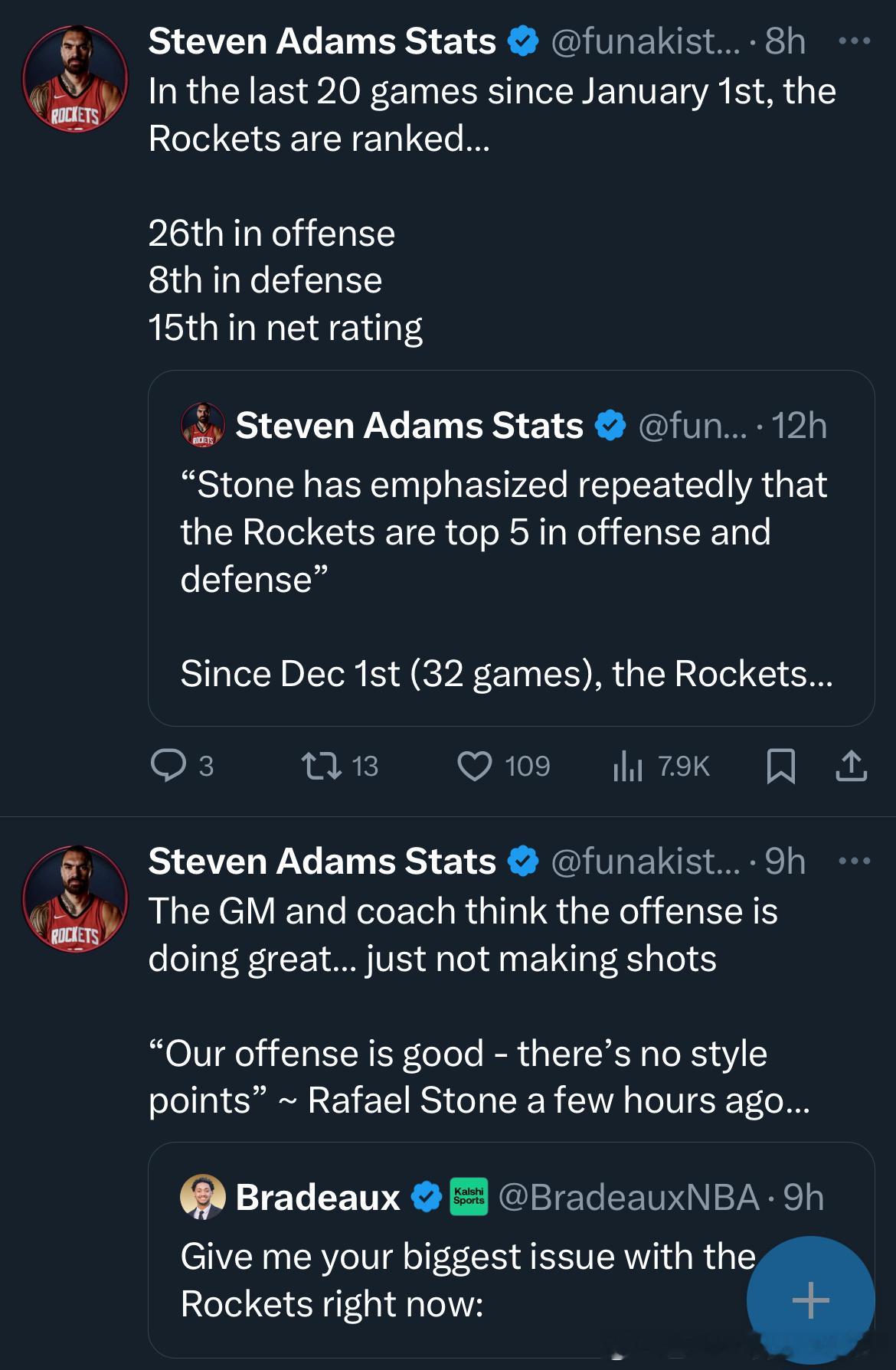Open Steven Adams Stats avatar on second tweet
This screenshot has width=896, height=1370.
tap(75, 898)
